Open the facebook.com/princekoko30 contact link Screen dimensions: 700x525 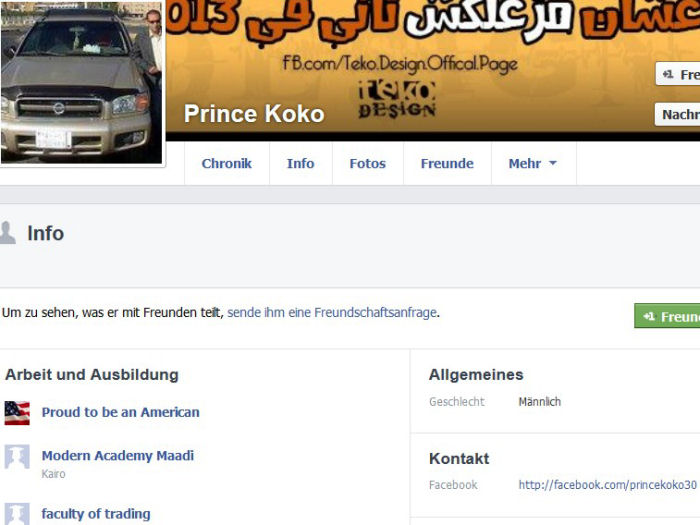pos(608,485)
